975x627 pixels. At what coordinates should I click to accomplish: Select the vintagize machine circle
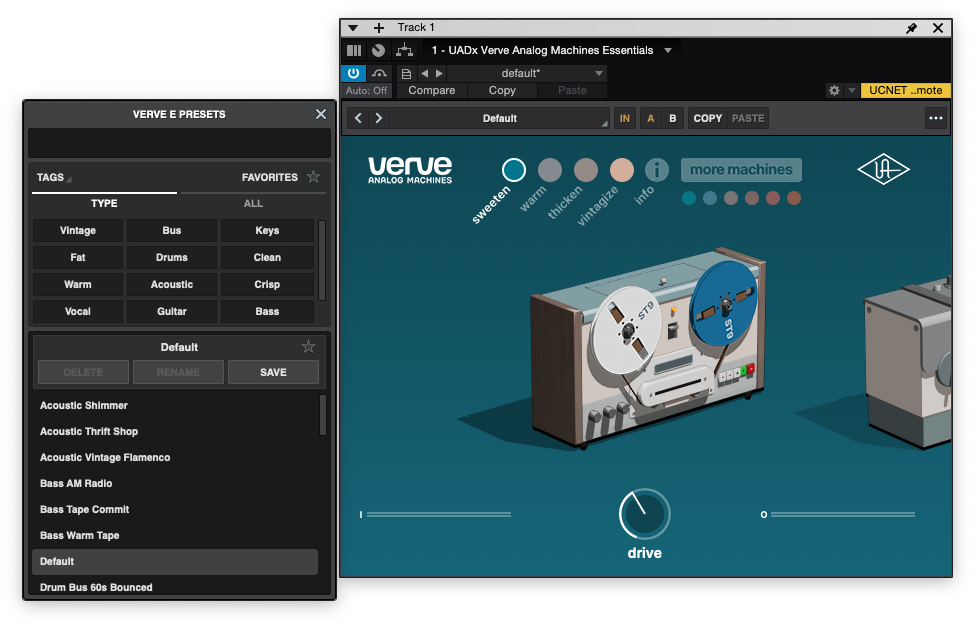point(622,170)
